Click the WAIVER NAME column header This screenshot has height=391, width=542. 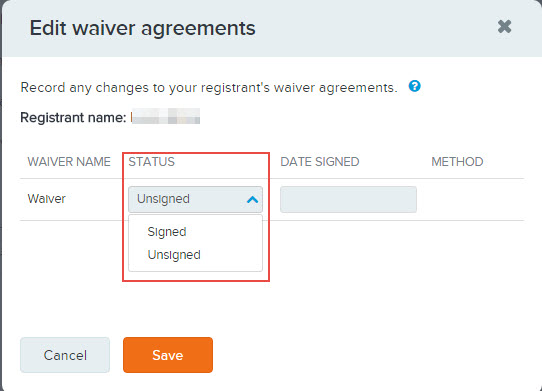69,162
